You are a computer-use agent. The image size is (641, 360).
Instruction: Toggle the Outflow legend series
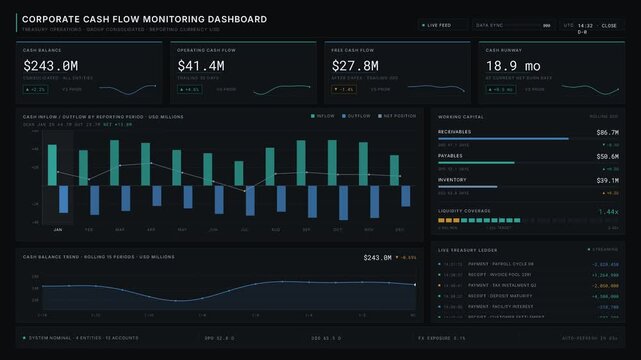pyautogui.click(x=356, y=116)
